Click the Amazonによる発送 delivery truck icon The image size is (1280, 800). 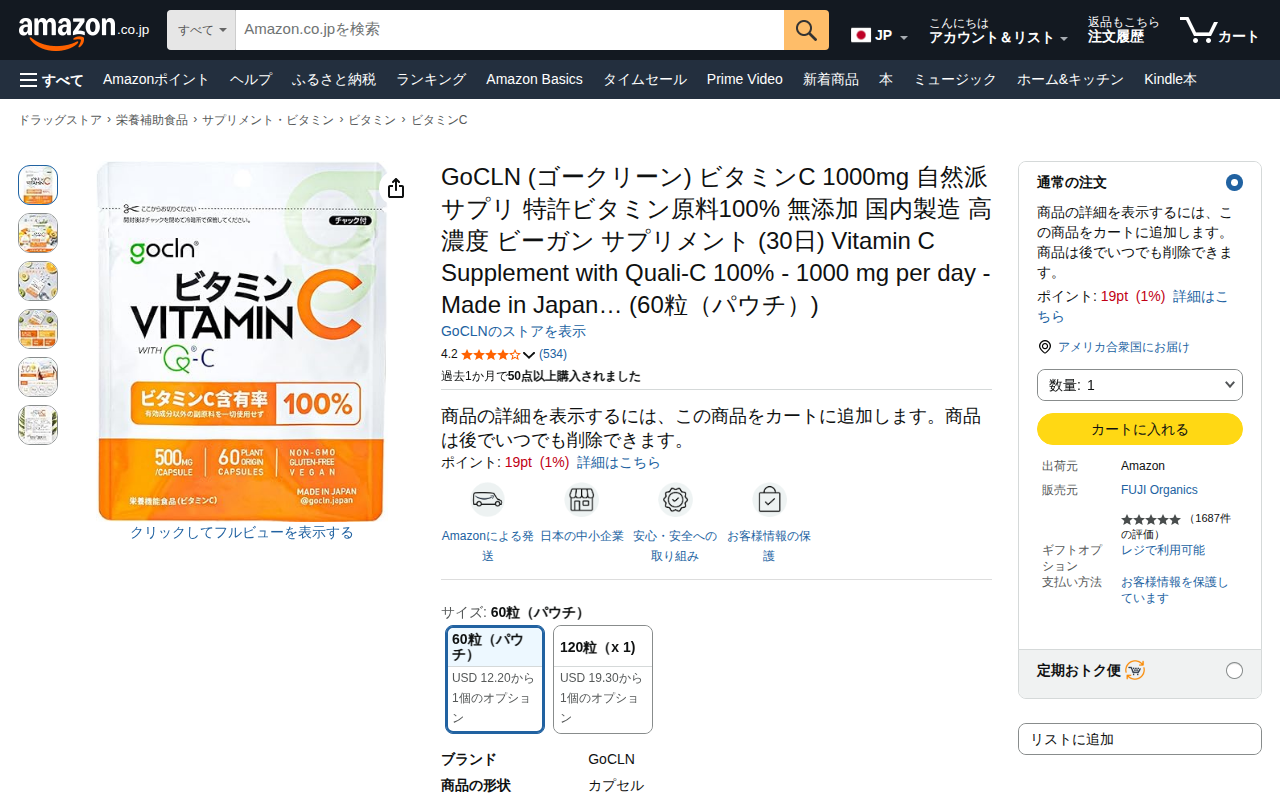pos(488,499)
